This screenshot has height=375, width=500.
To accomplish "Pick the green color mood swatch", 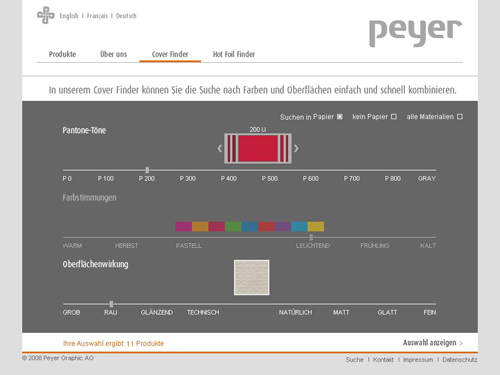I will click(x=233, y=227).
